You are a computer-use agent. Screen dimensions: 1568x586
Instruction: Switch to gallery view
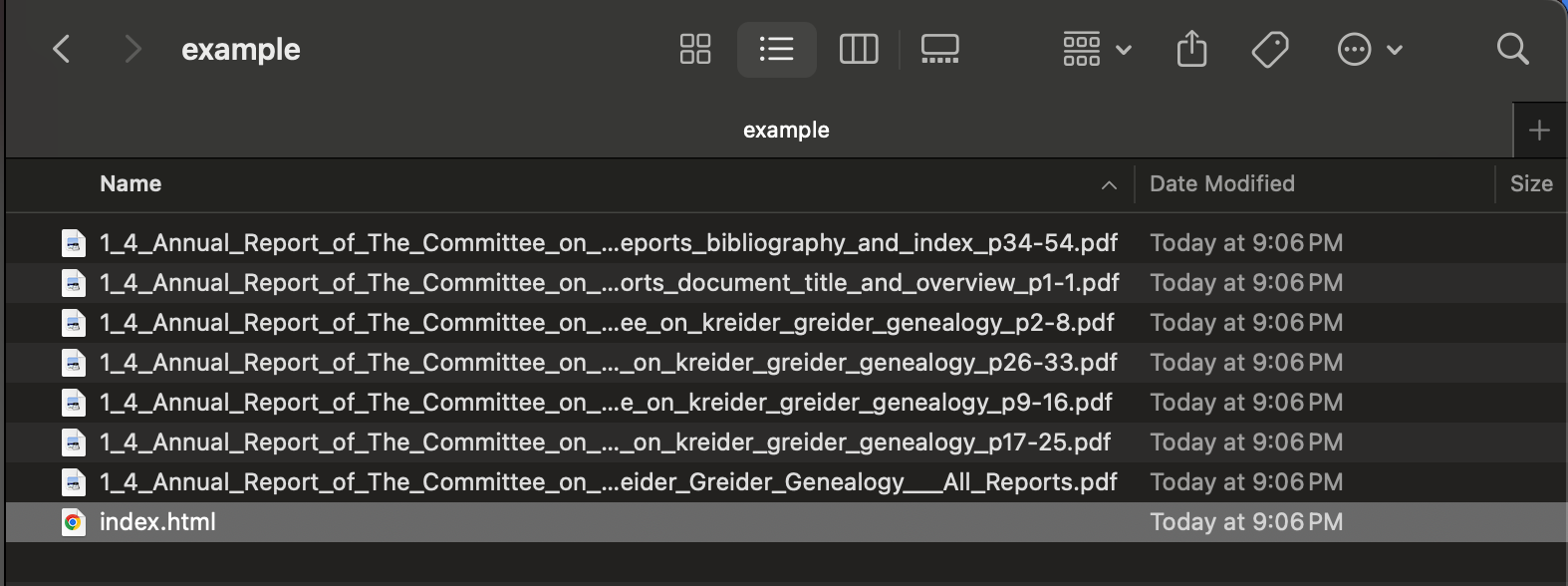939,49
